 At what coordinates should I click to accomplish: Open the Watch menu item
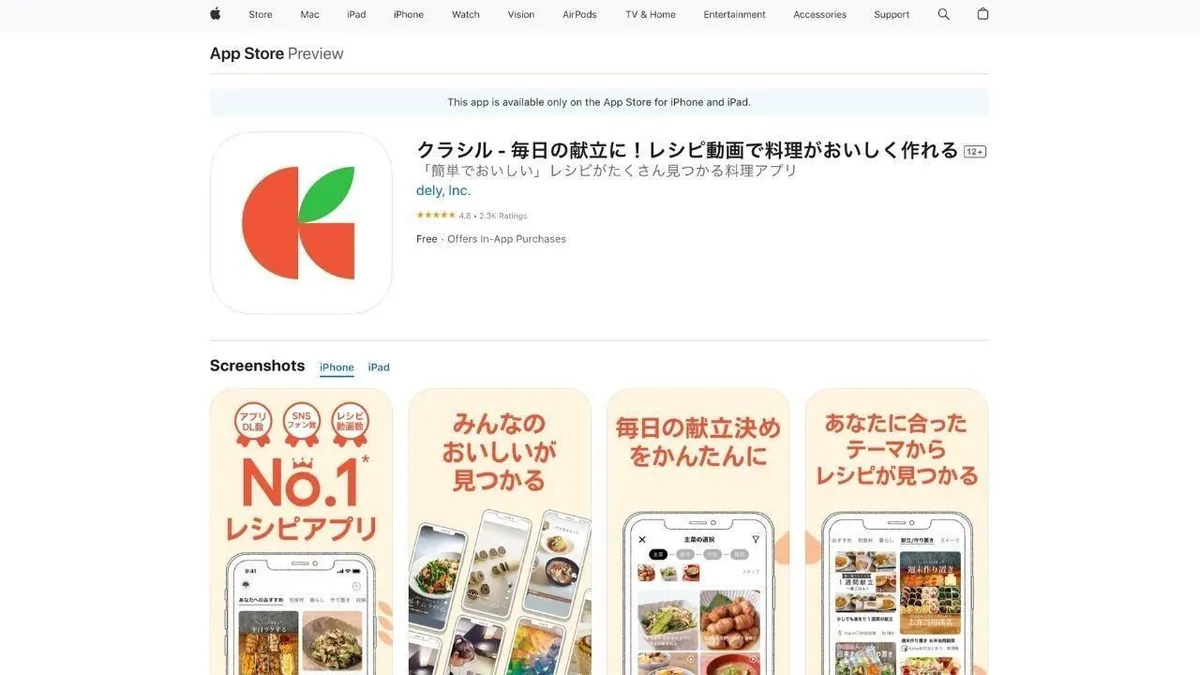tap(466, 15)
